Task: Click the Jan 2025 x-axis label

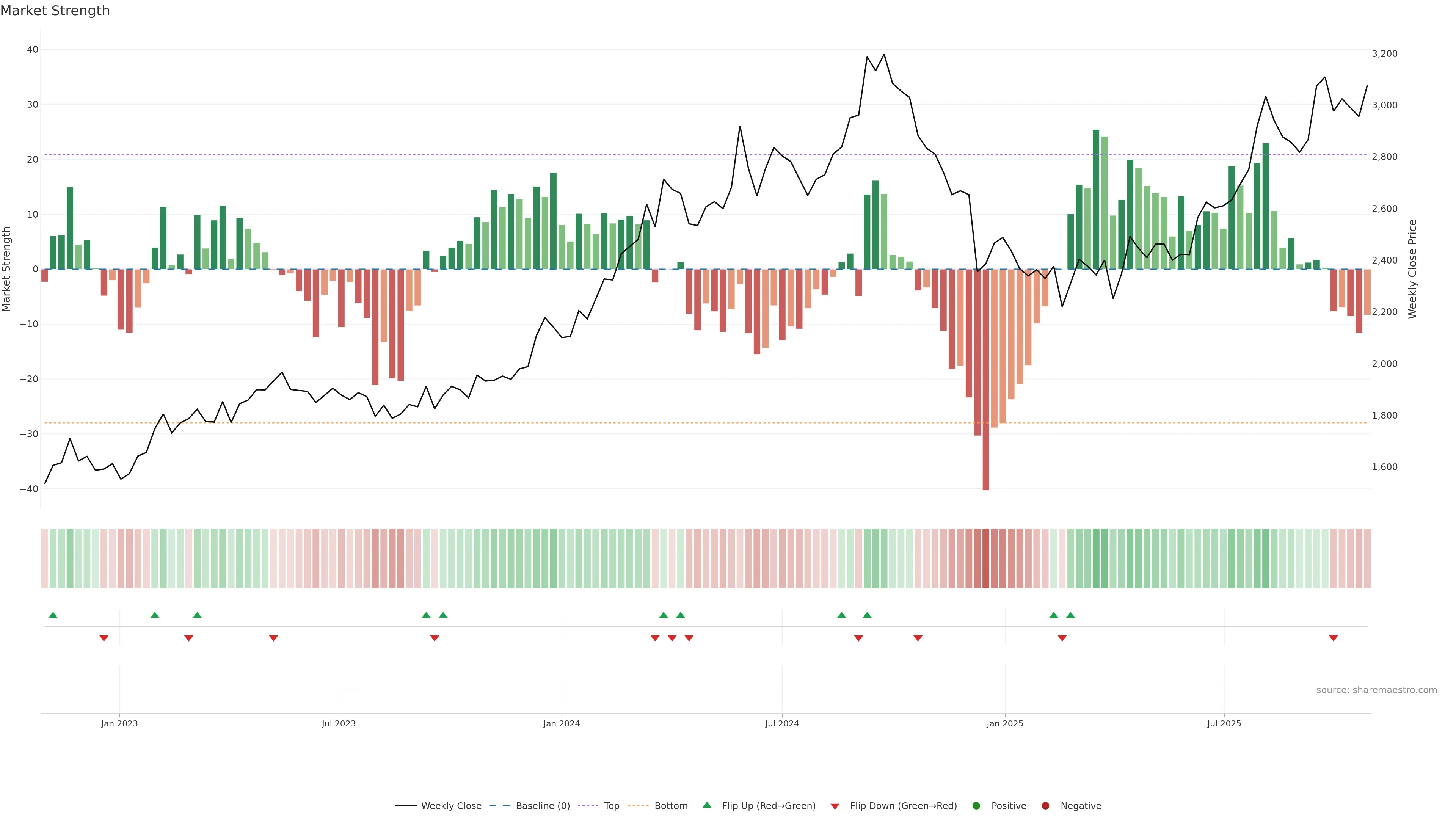Action: (1005, 723)
